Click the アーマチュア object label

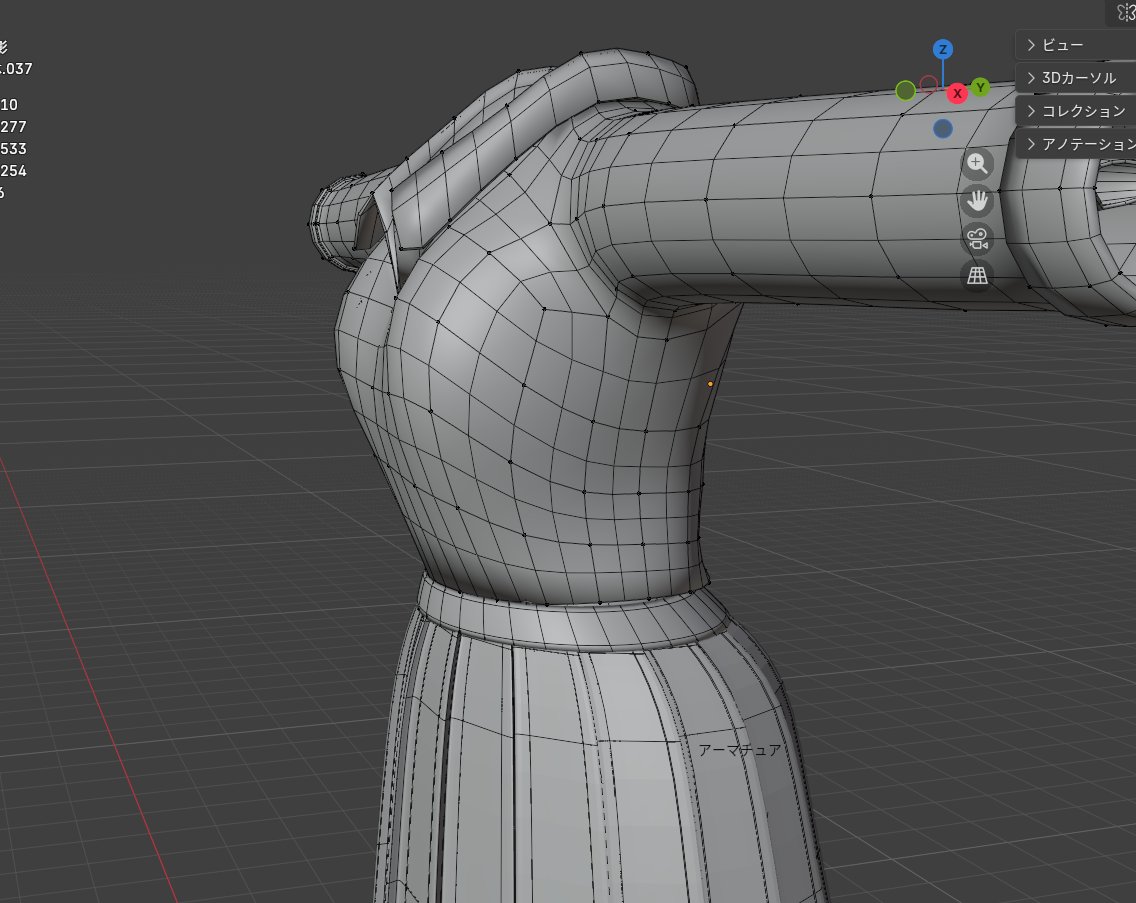740,749
